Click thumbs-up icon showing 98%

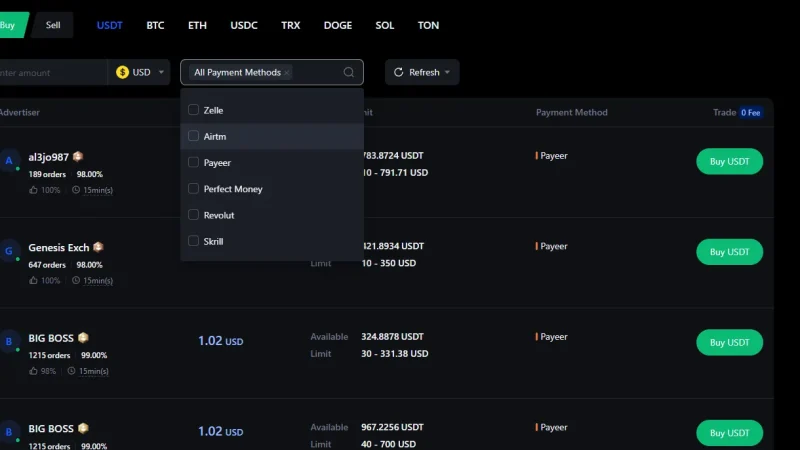click(33, 371)
